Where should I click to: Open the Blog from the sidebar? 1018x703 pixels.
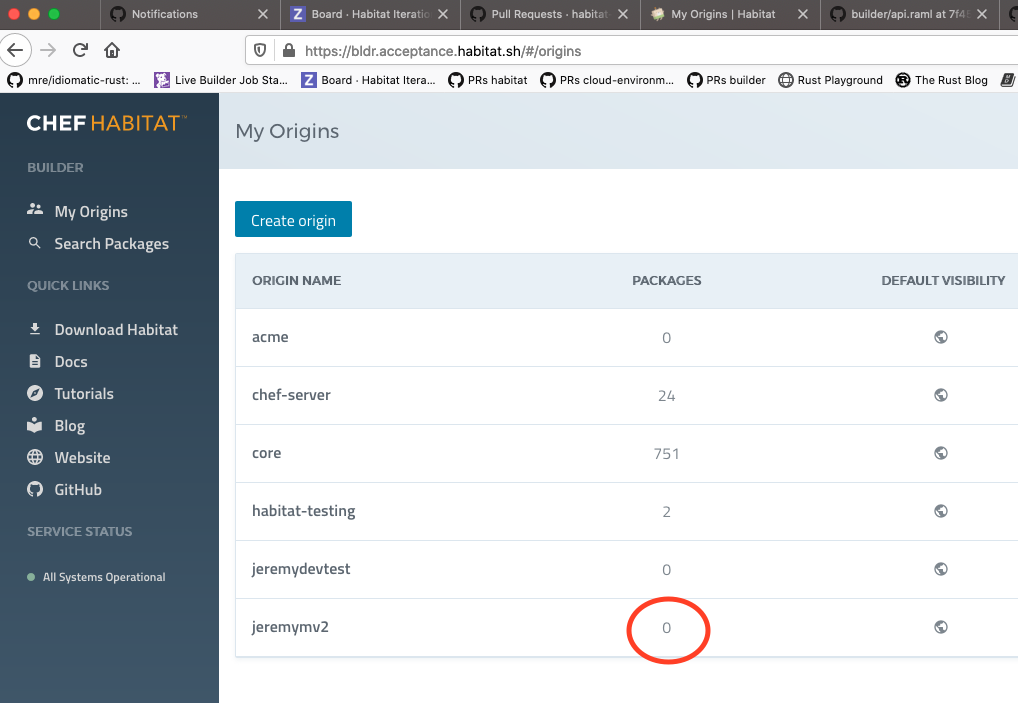37,425
